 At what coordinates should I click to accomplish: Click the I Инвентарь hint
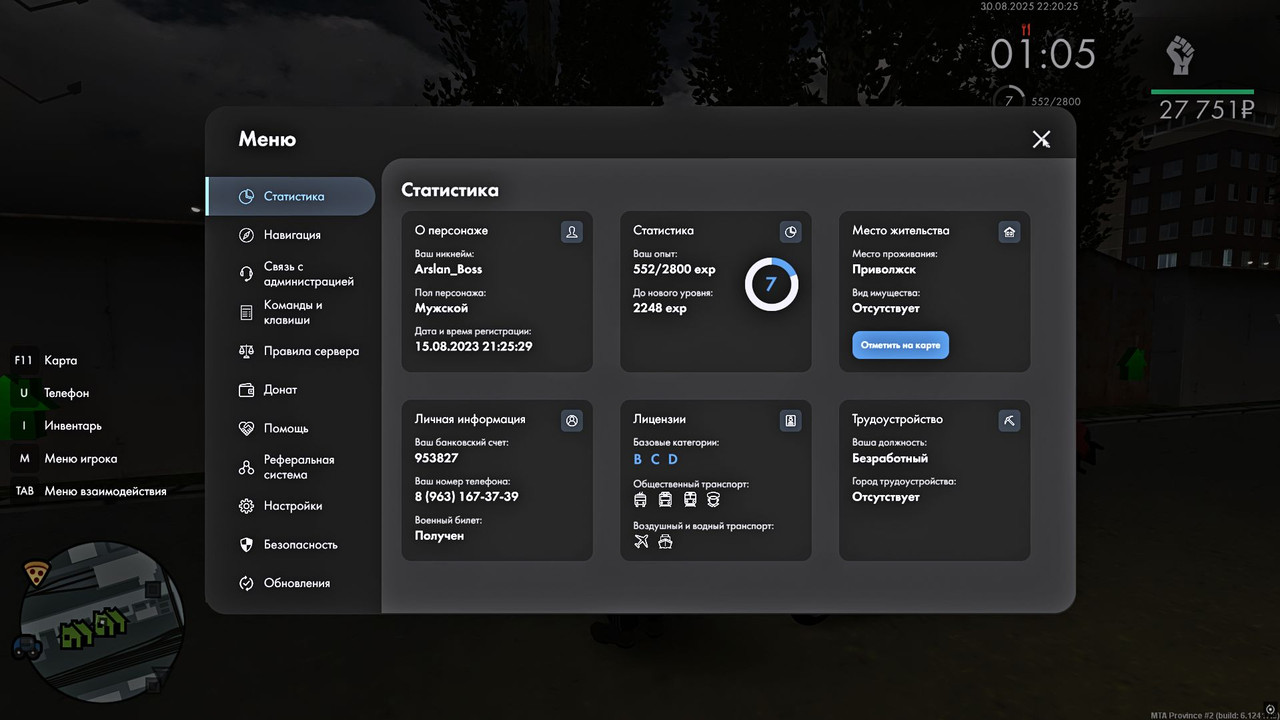tap(57, 426)
